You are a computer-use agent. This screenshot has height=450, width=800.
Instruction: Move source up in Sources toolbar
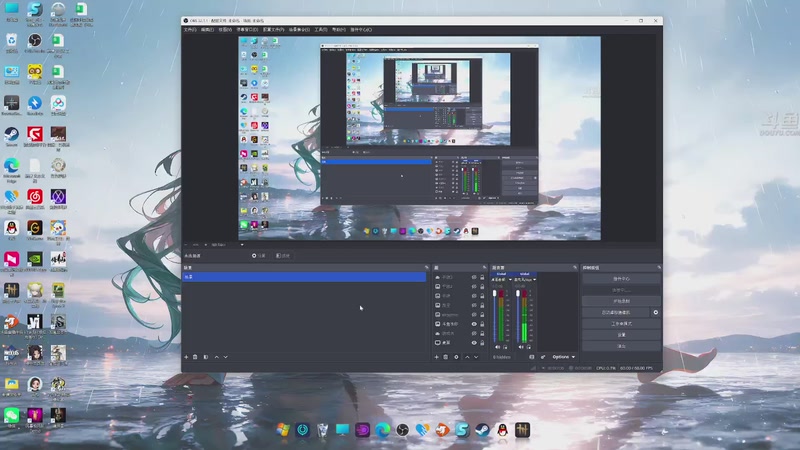pos(467,357)
